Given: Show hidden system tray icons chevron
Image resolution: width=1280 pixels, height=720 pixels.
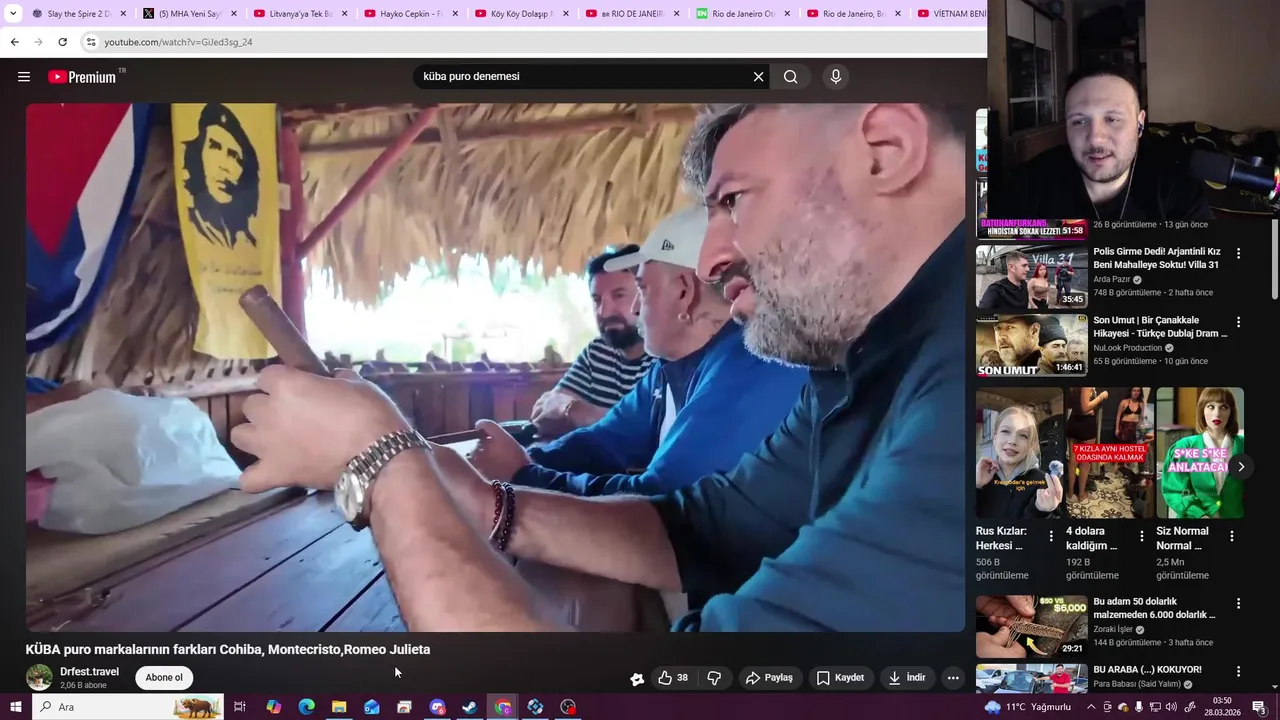Looking at the screenshot, I should (x=1091, y=707).
